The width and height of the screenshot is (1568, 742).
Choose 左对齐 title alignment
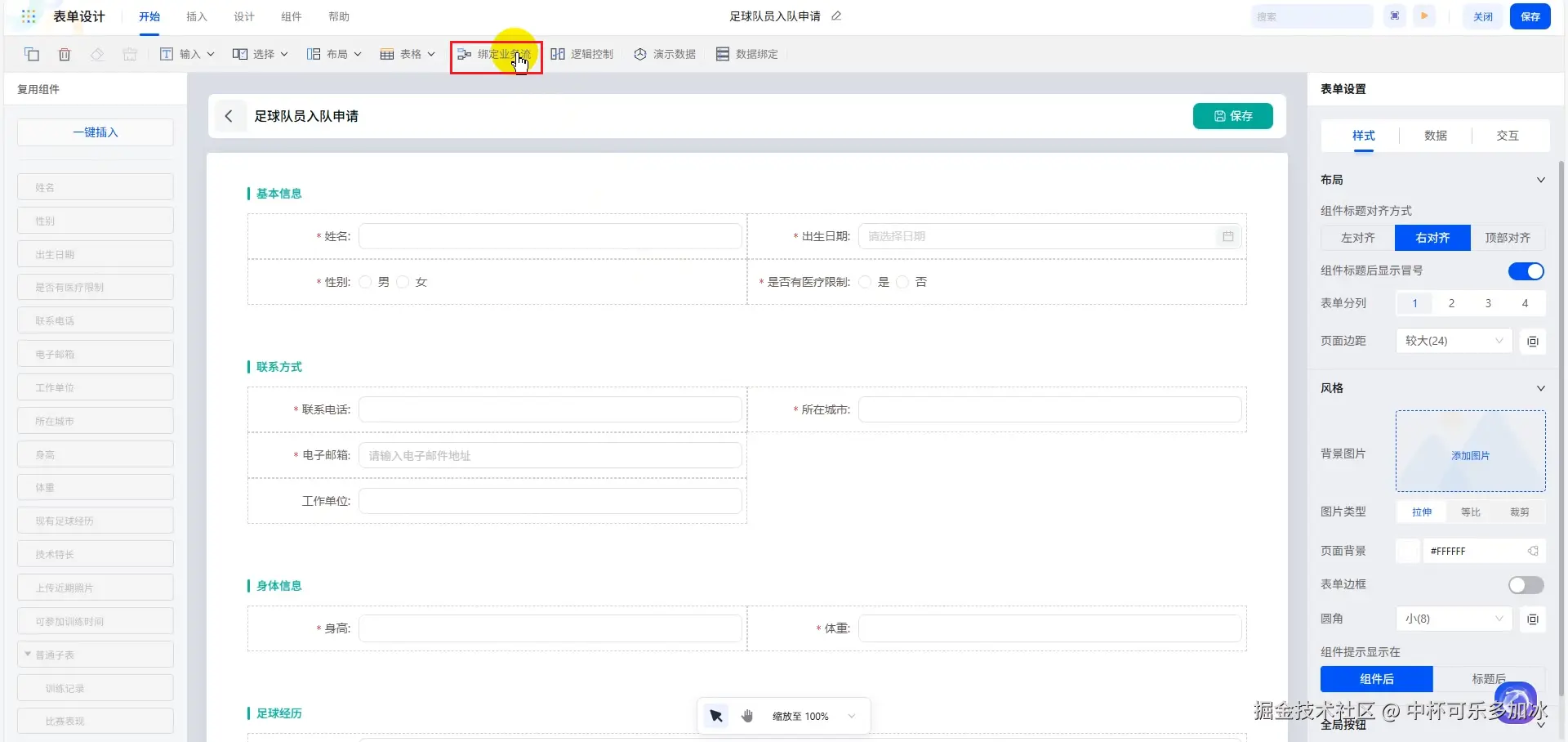point(1357,238)
